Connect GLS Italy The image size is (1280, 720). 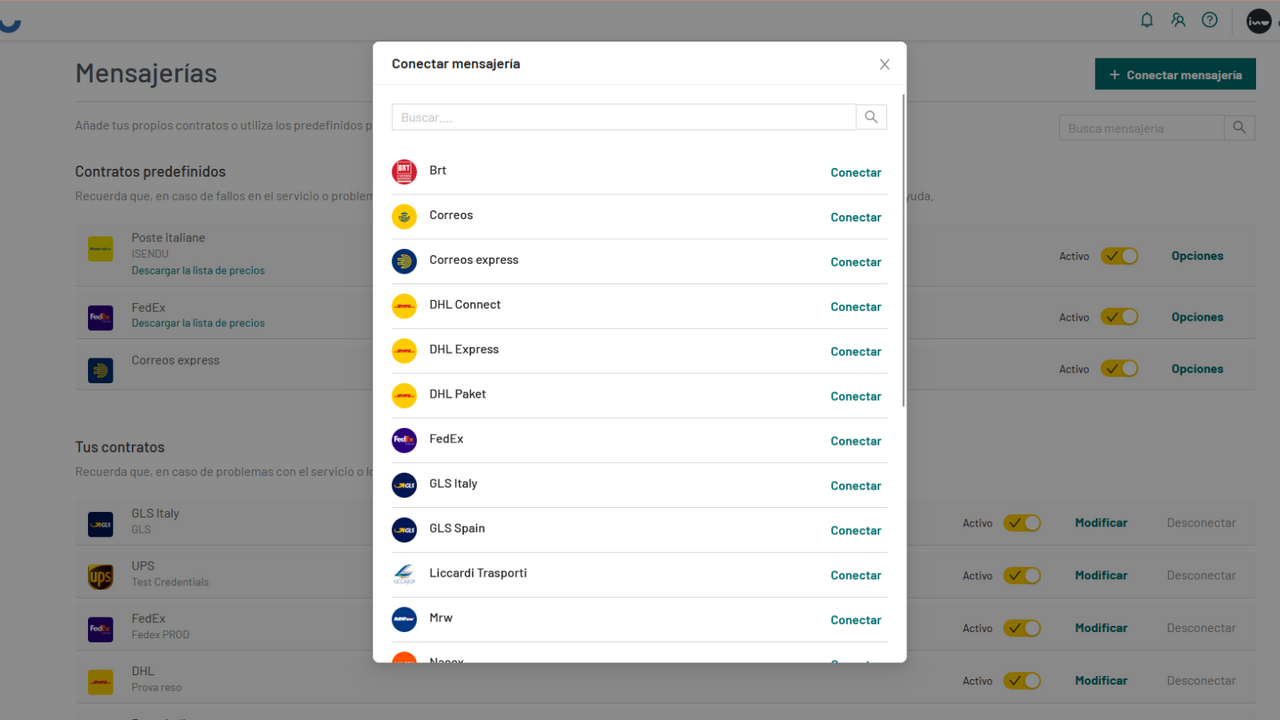click(856, 486)
